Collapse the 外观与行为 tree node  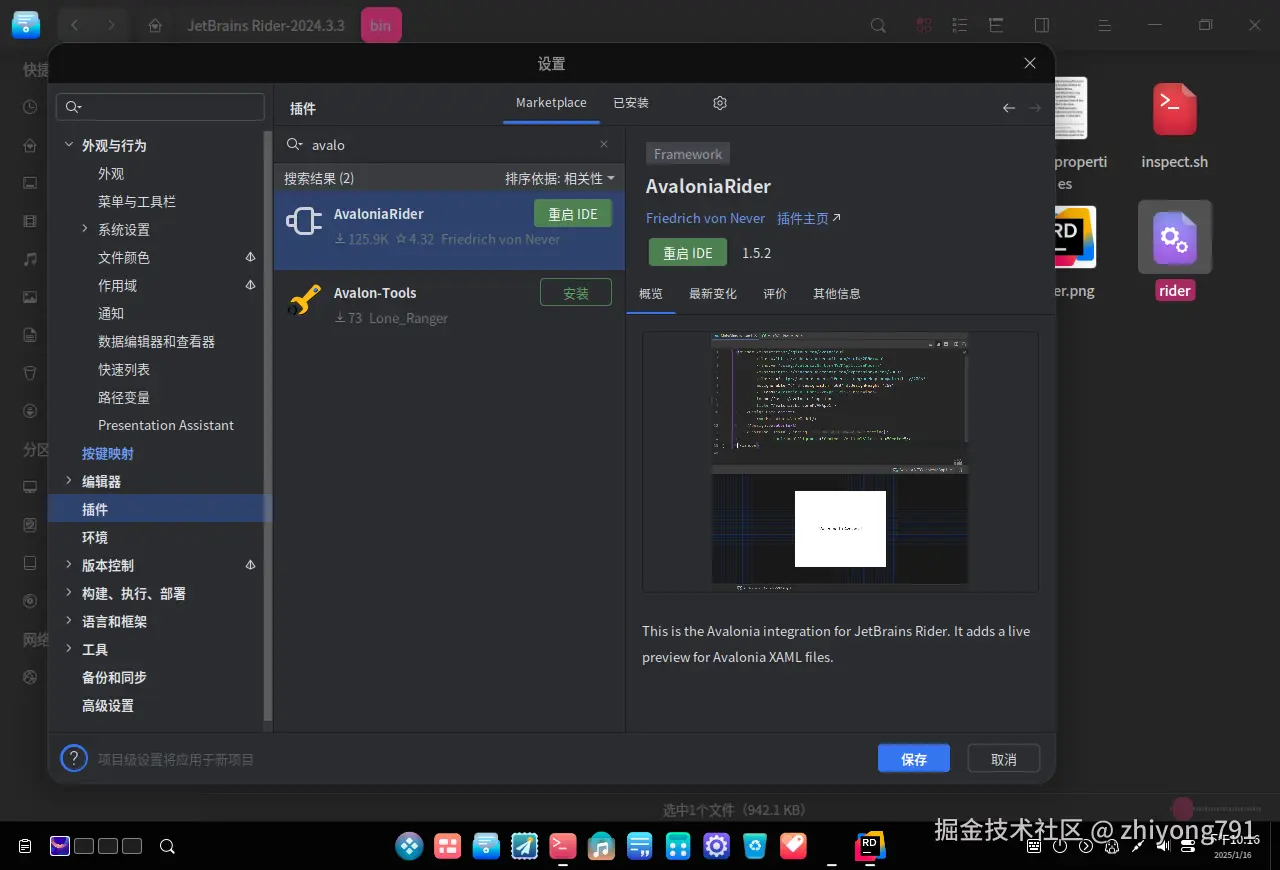coord(69,145)
